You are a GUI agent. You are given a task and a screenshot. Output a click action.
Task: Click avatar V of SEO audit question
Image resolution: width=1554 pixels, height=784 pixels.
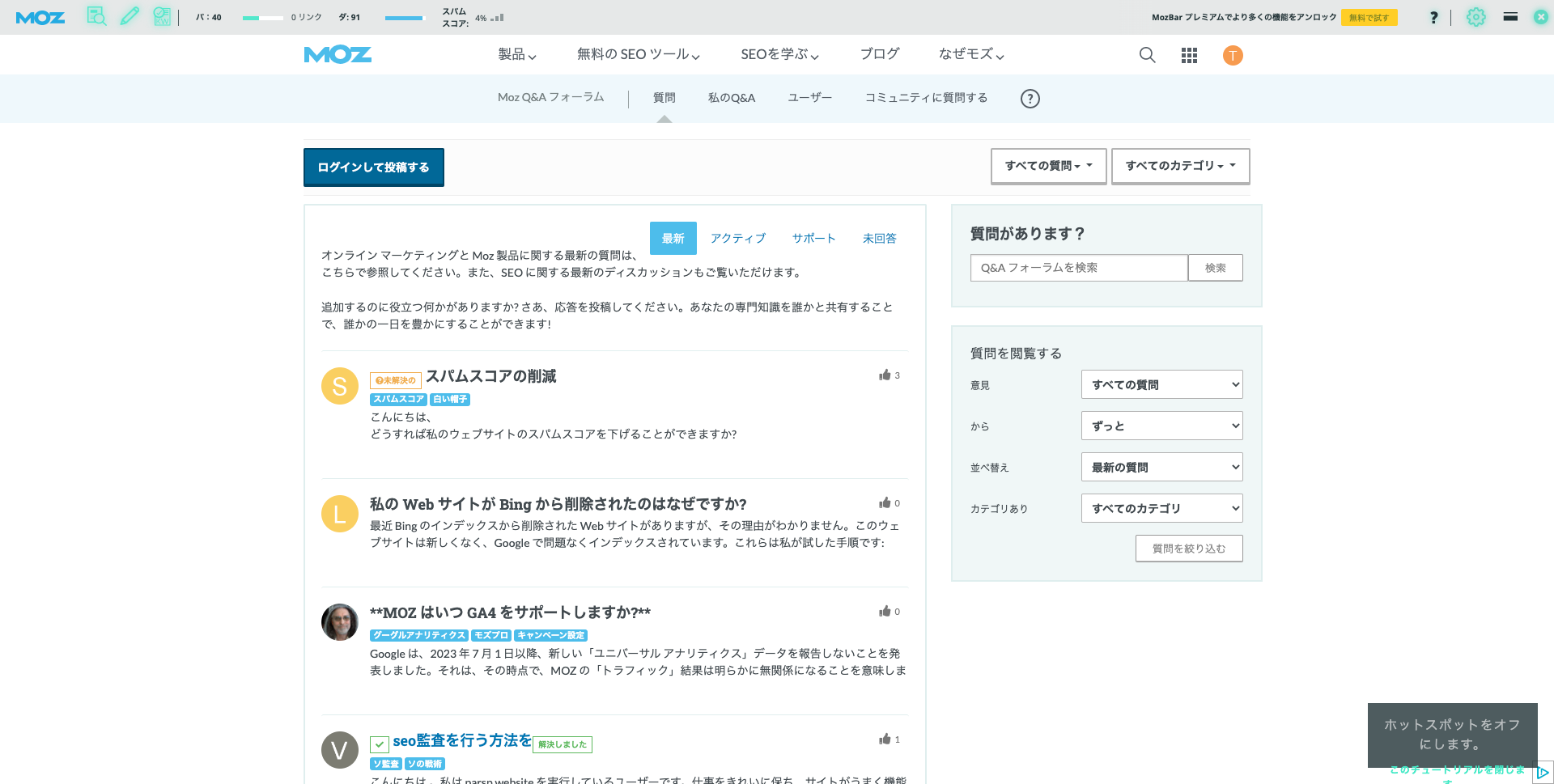point(340,750)
